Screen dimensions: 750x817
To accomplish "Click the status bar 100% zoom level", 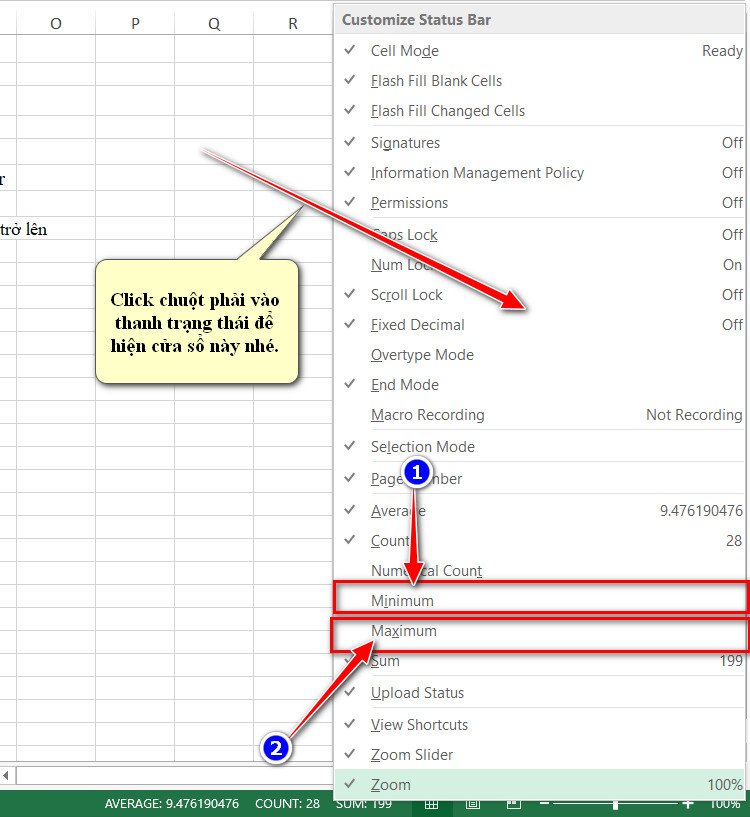I will point(726,804).
